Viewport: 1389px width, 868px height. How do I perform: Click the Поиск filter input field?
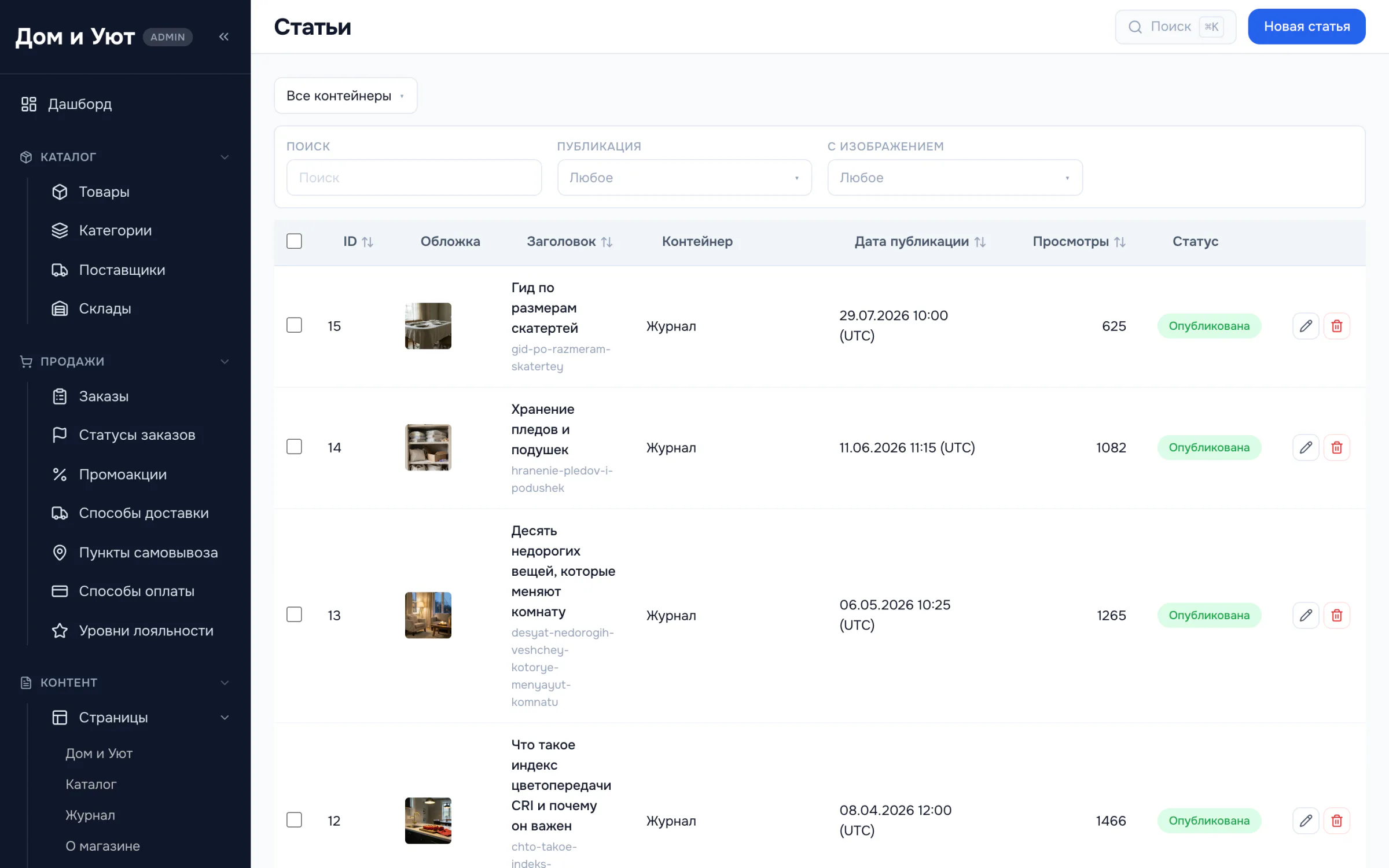tap(414, 178)
